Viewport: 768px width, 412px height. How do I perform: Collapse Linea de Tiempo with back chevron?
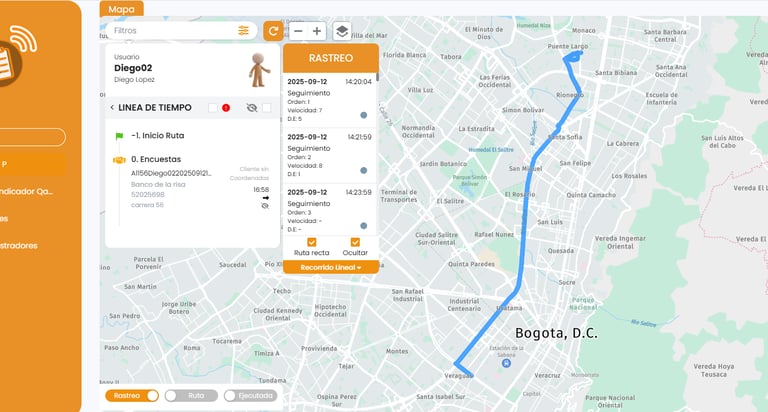[112, 107]
